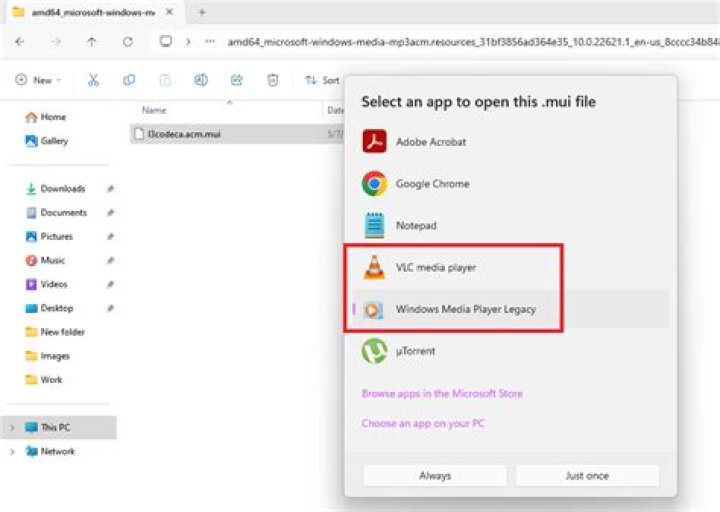Click the Name column header
The image size is (720, 512).
point(154,110)
